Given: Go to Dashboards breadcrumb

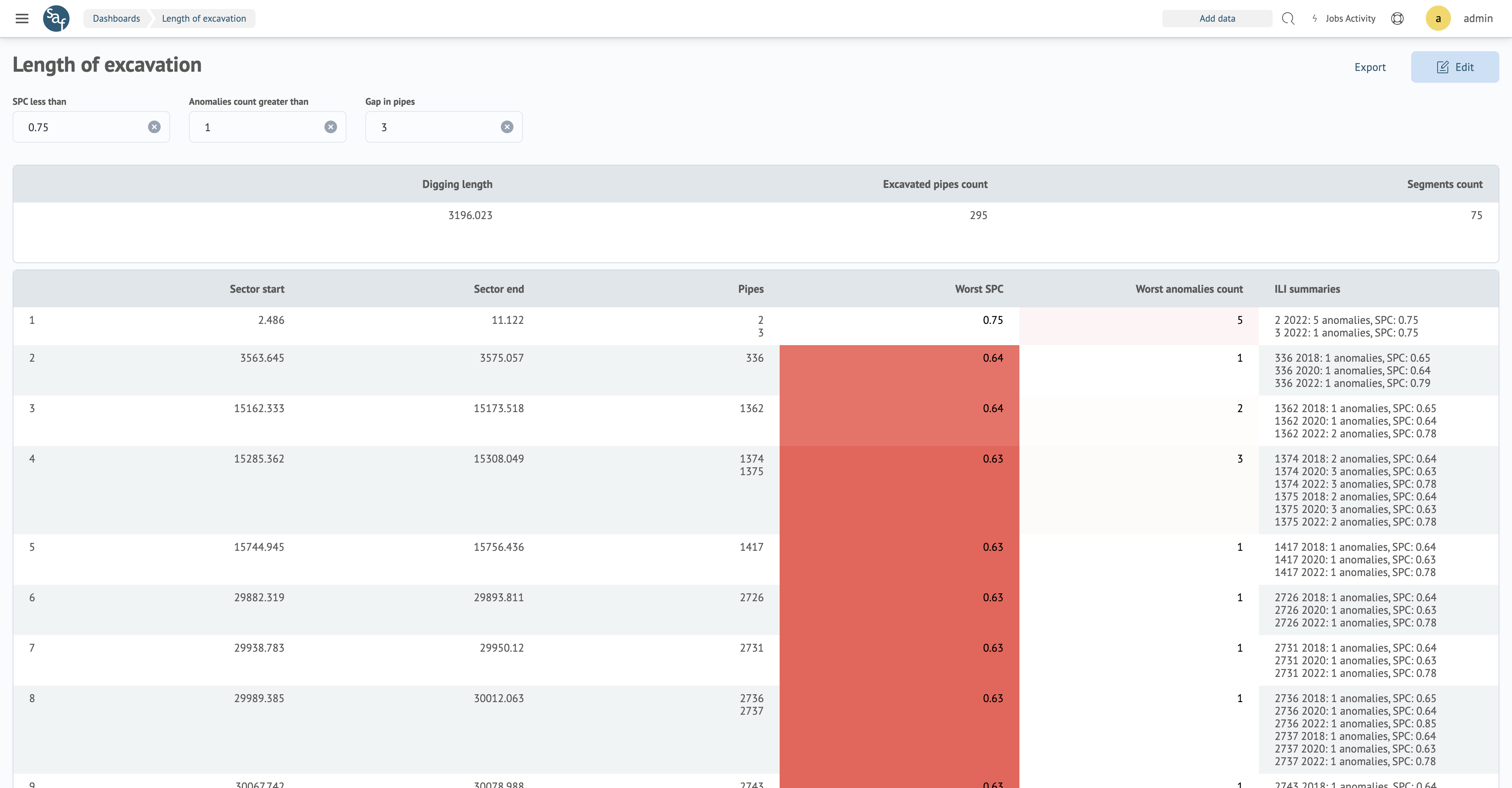Looking at the screenshot, I should 116,18.
